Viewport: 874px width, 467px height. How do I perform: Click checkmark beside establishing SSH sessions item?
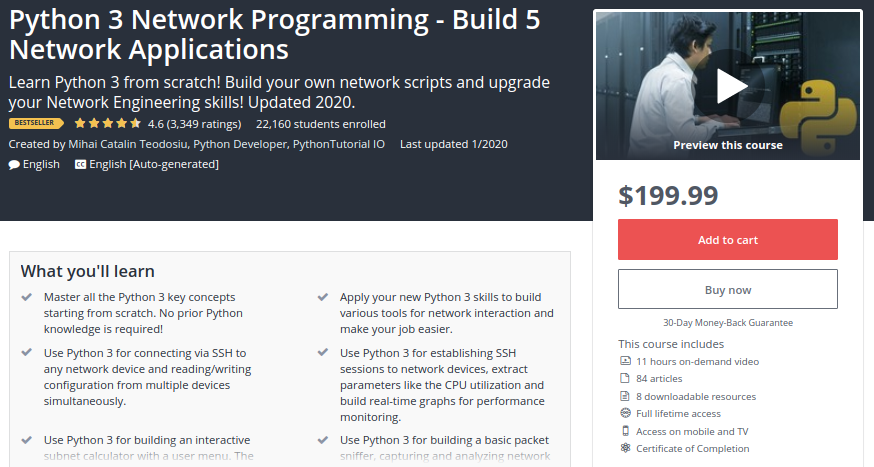click(x=322, y=352)
